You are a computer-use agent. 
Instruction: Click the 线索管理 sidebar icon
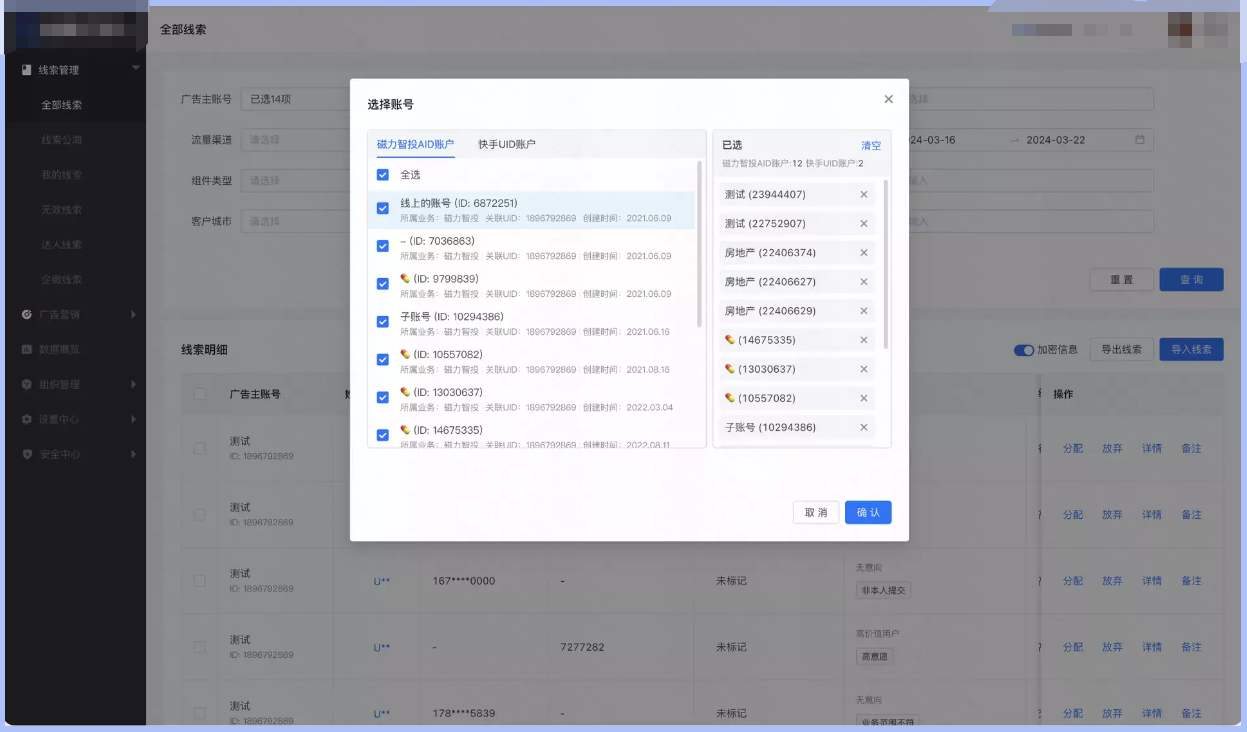click(24, 70)
